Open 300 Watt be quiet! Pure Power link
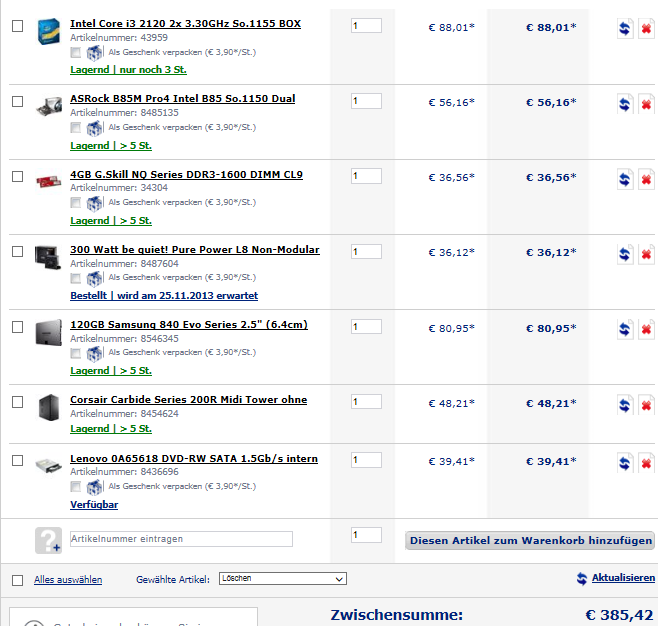Viewport: 658px width, 626px height. [x=195, y=250]
